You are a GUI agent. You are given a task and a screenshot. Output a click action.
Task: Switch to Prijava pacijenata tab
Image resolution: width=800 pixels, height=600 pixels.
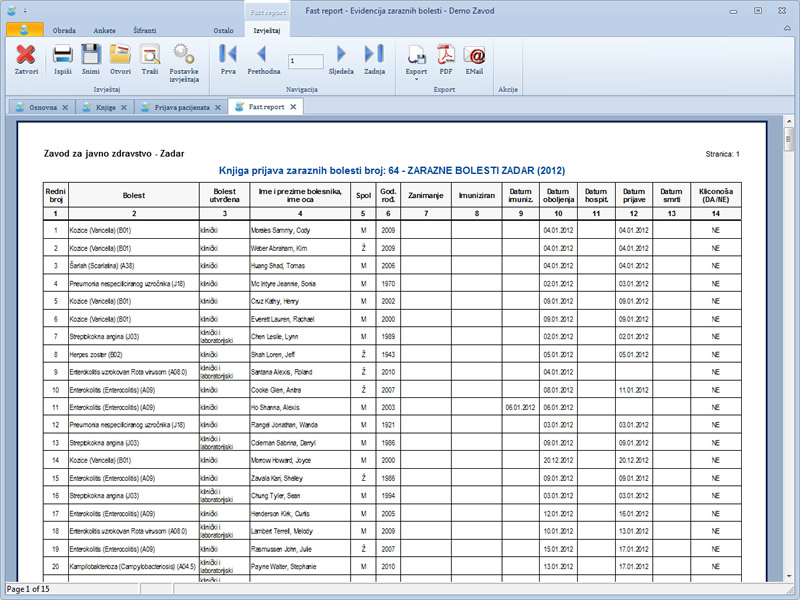coord(182,107)
